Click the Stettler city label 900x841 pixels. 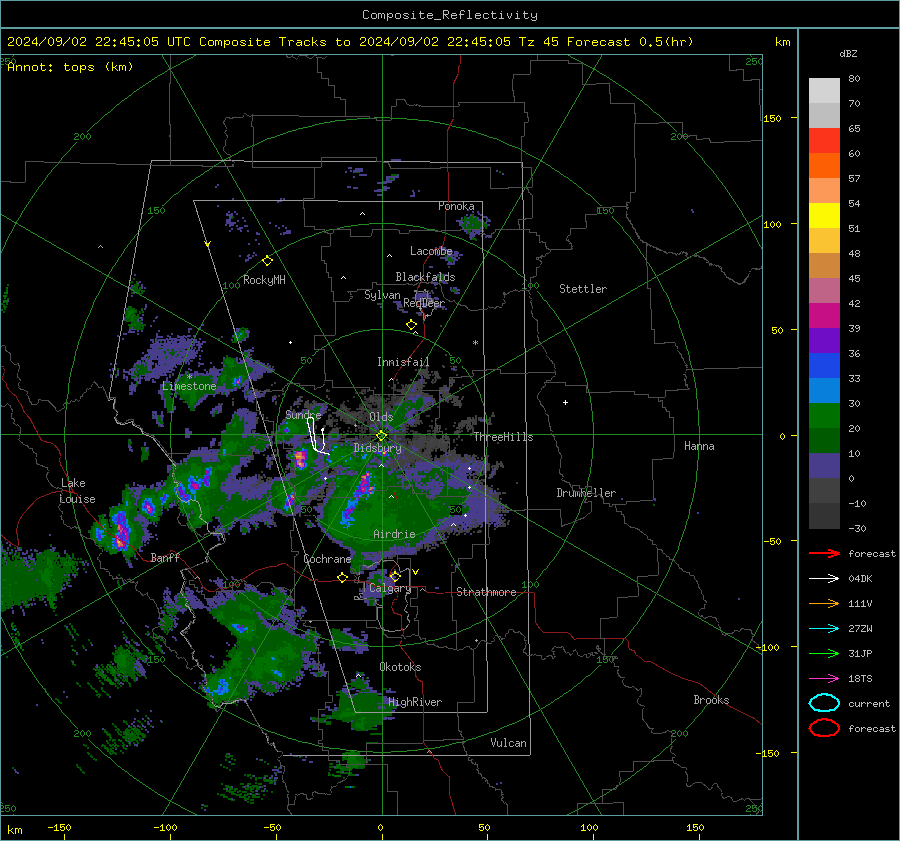[583, 289]
